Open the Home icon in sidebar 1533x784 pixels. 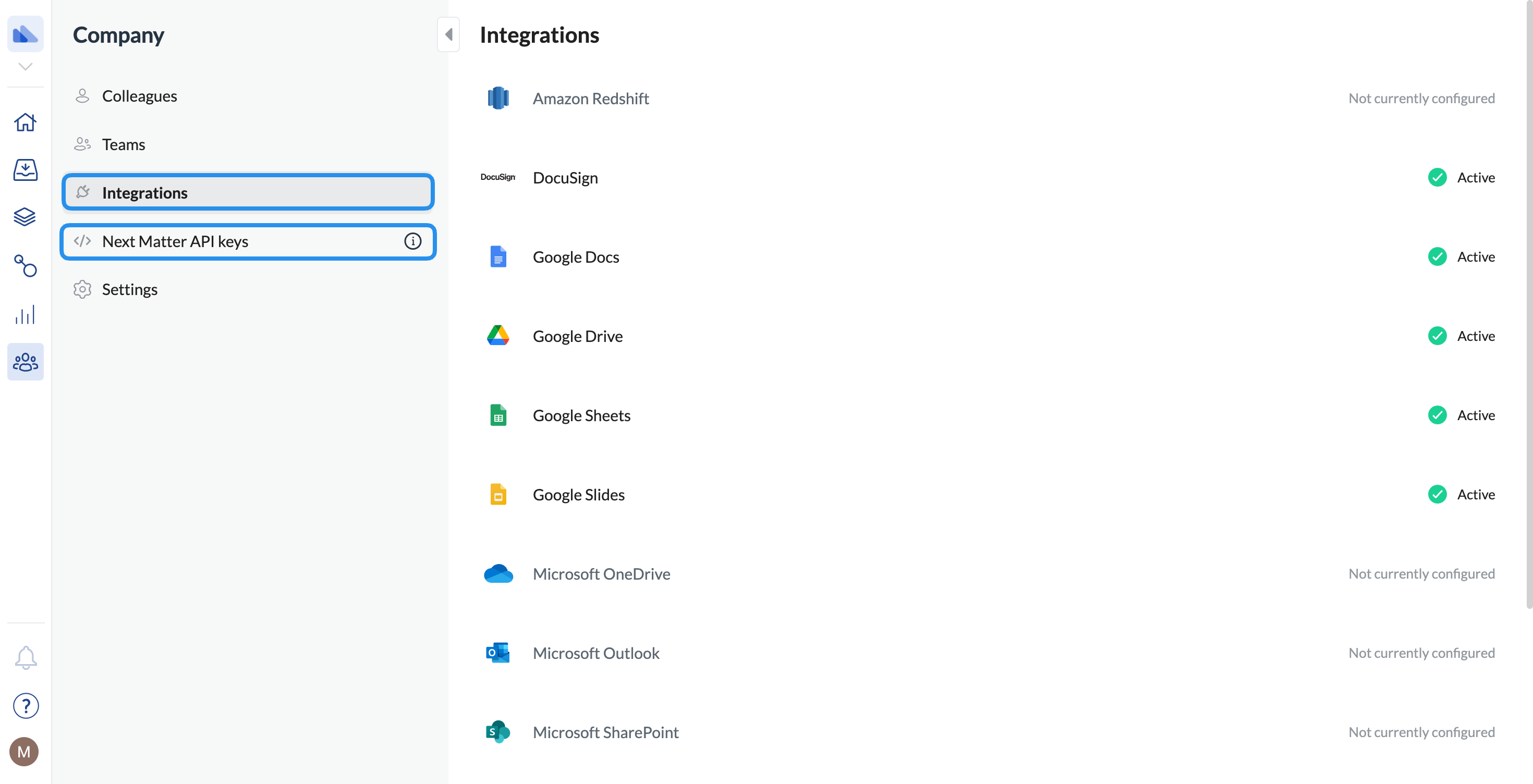(25, 123)
